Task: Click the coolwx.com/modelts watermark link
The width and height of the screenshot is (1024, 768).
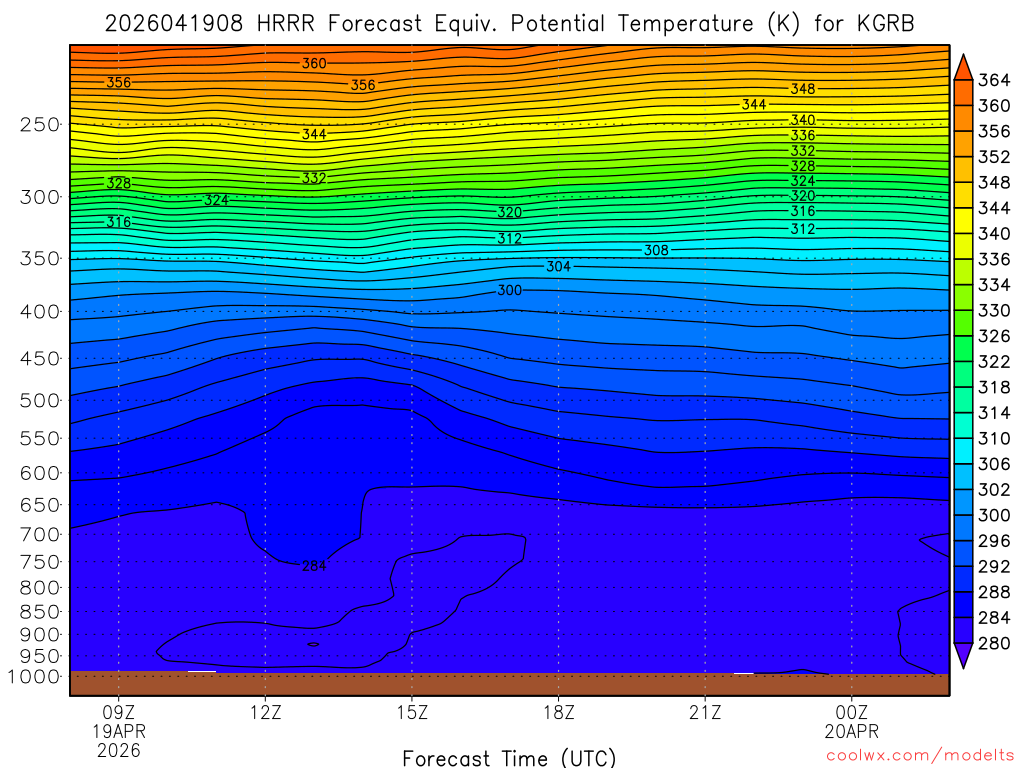Action: pyautogui.click(x=920, y=756)
